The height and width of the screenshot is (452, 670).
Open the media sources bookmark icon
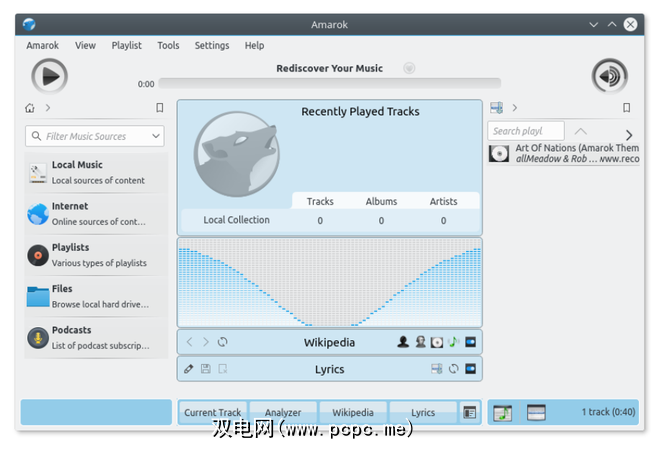(x=159, y=108)
